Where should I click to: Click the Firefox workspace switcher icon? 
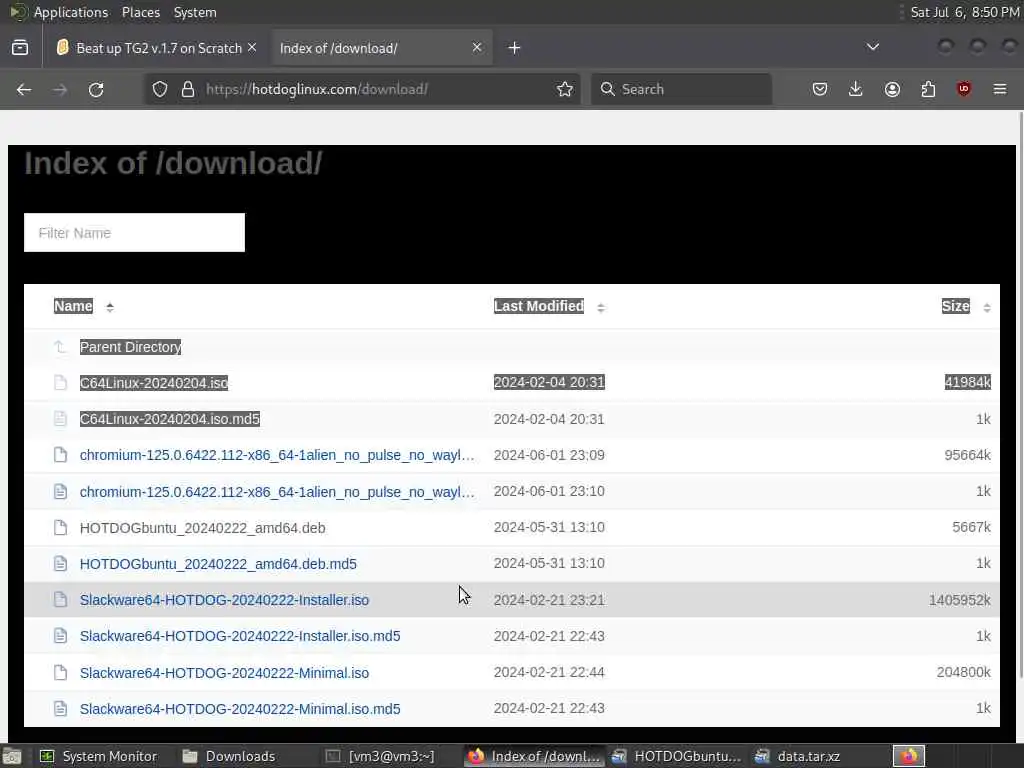point(909,756)
